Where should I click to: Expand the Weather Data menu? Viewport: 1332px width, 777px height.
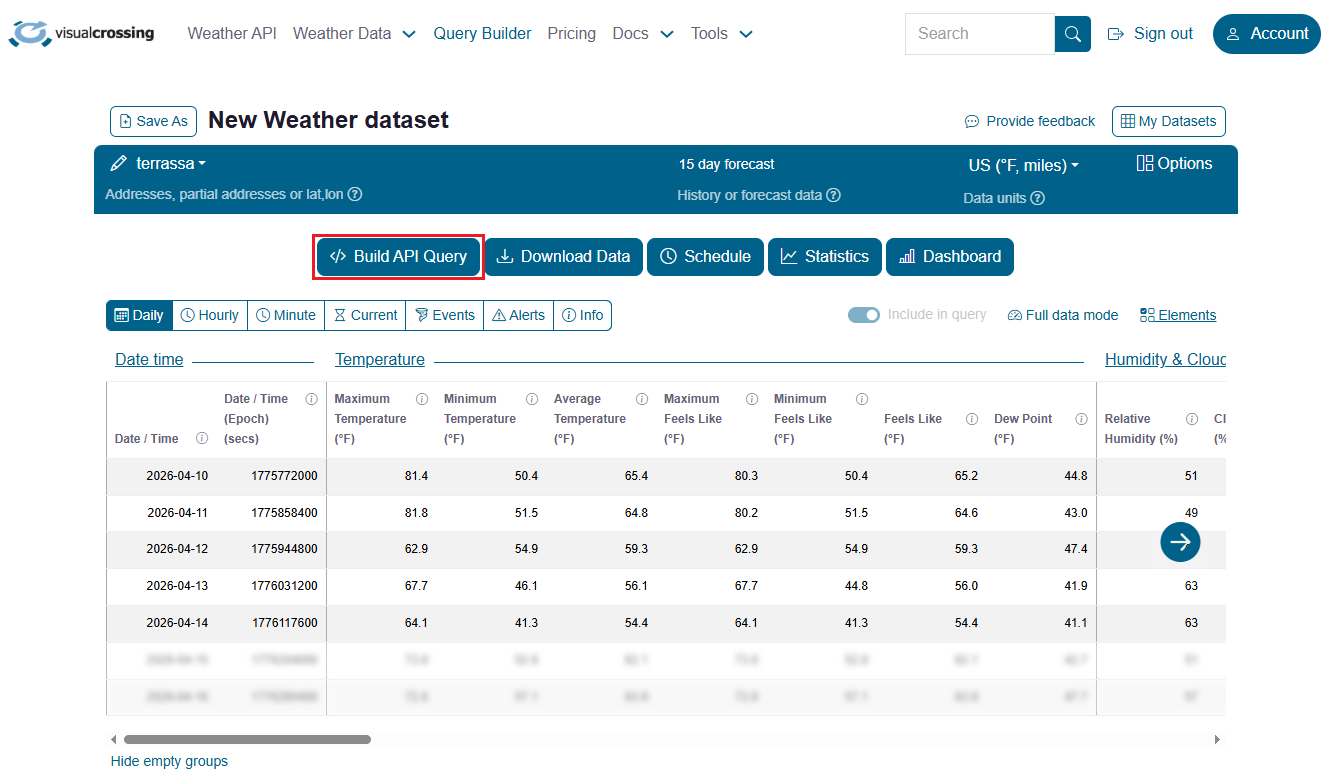click(x=354, y=34)
